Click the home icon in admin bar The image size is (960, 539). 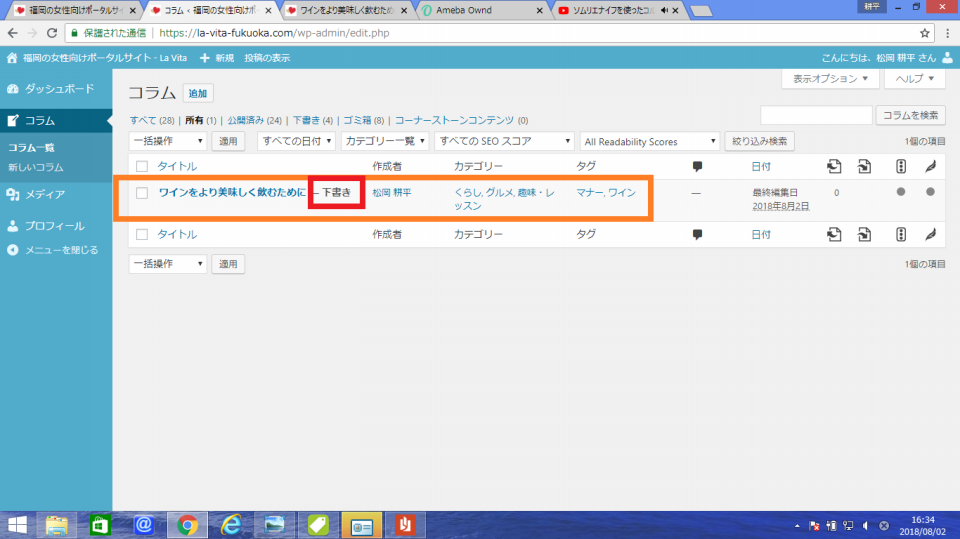[x=12, y=58]
